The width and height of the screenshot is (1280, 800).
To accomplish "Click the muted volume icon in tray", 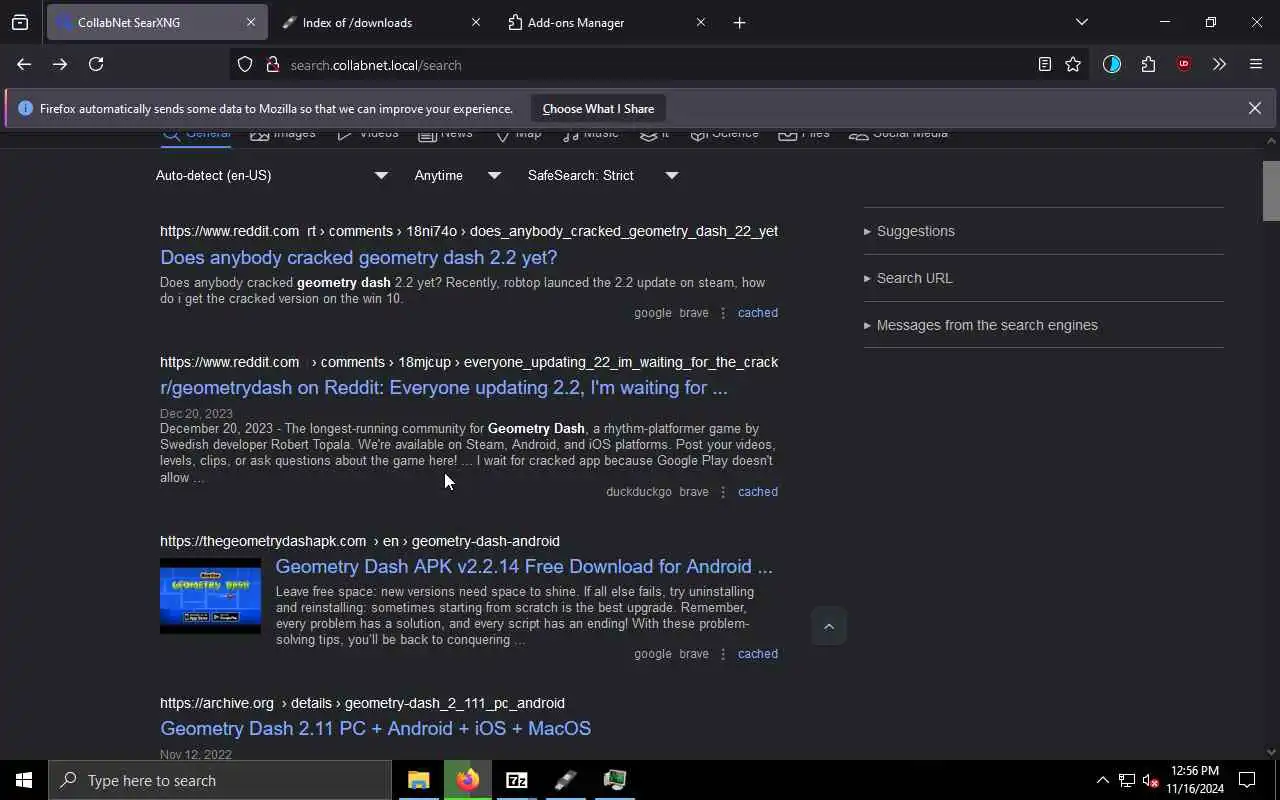I will [x=1150, y=780].
